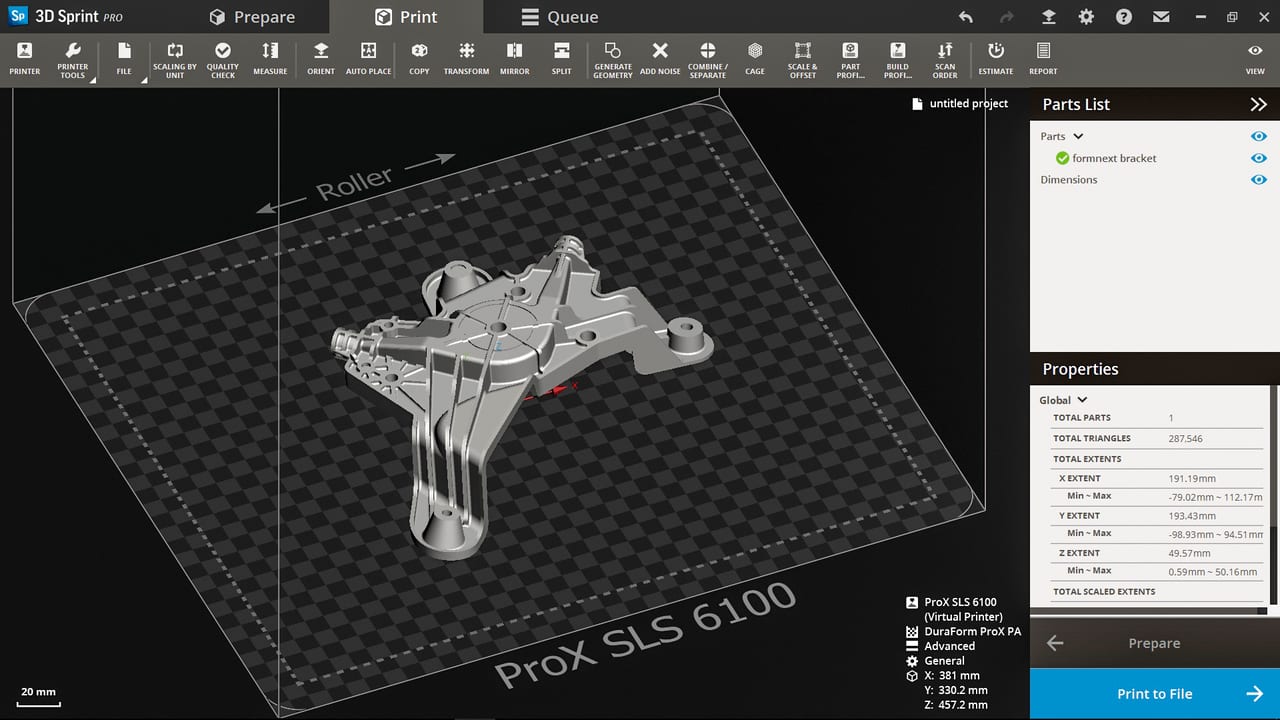1280x720 pixels.
Task: Hide the formnext bracket part
Action: (x=1259, y=158)
